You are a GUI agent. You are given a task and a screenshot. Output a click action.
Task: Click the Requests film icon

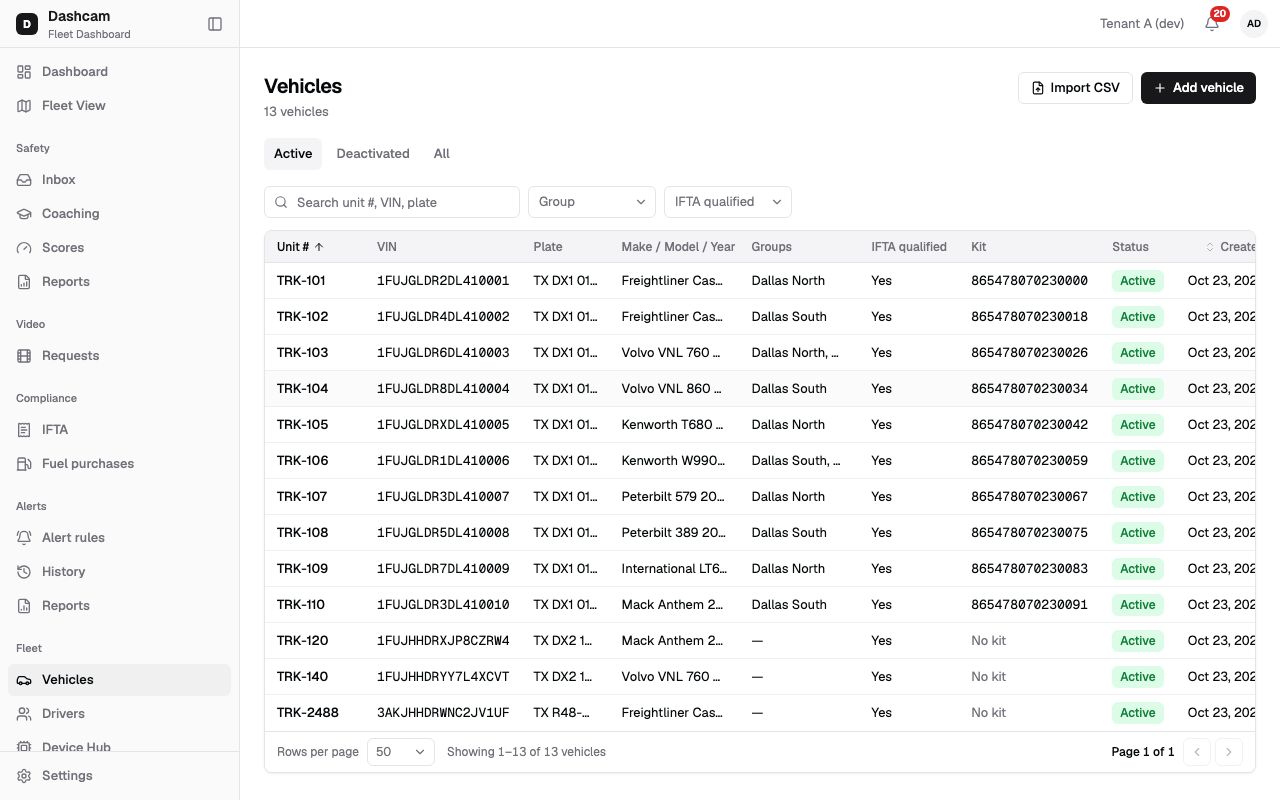pos(24,356)
